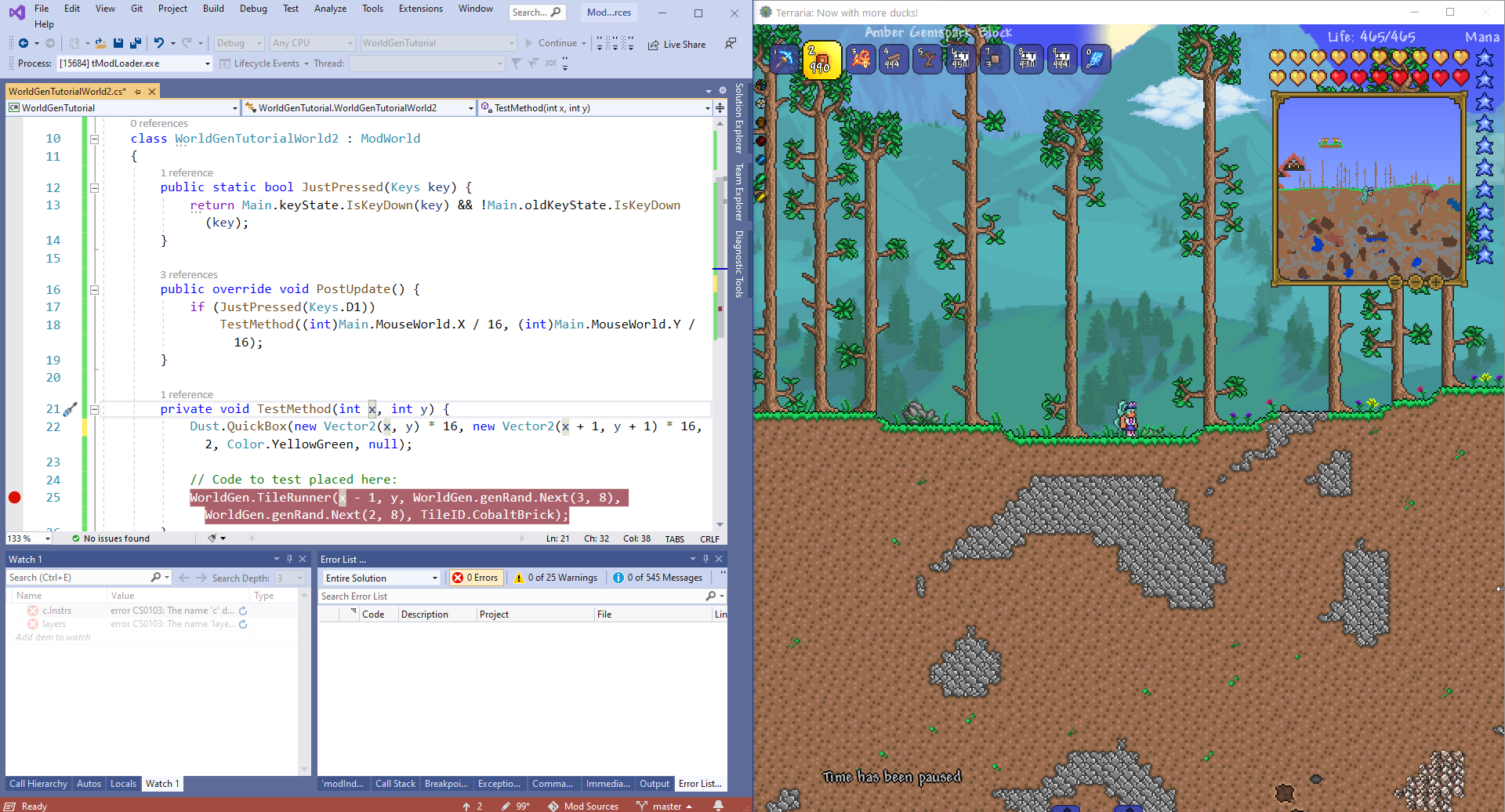The image size is (1505, 812).
Task: Select hotbar slot 0 blue item
Action: pos(1096,59)
